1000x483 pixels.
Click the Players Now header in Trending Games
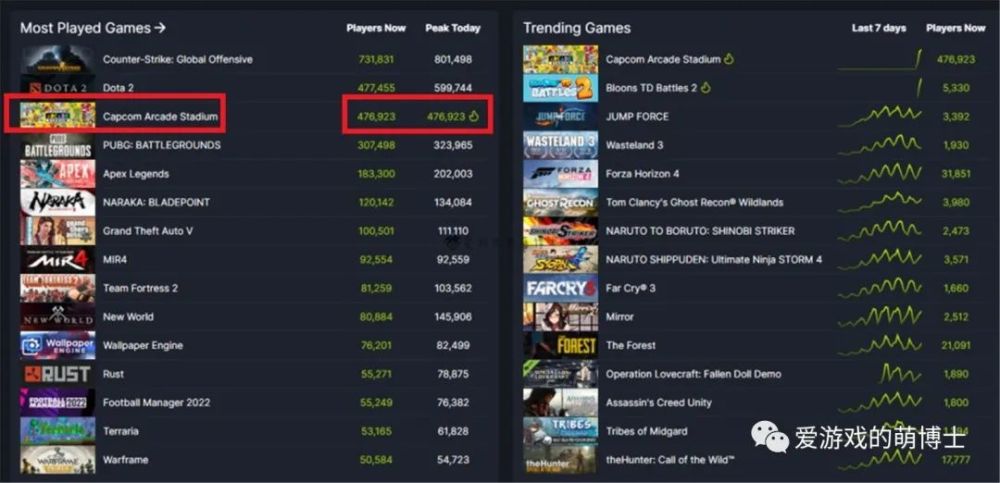[955, 28]
